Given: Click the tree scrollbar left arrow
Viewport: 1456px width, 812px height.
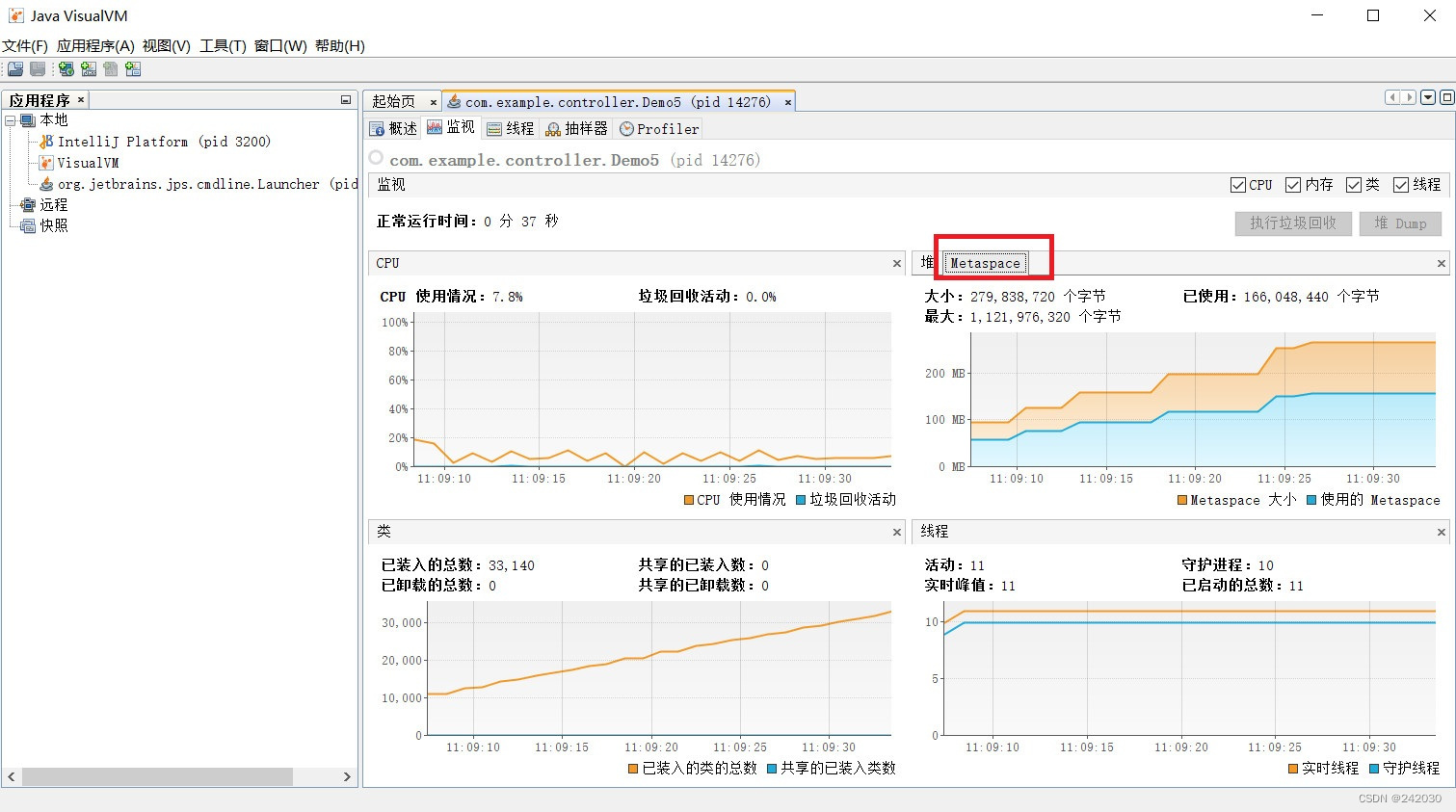Looking at the screenshot, I should pos(12,776).
